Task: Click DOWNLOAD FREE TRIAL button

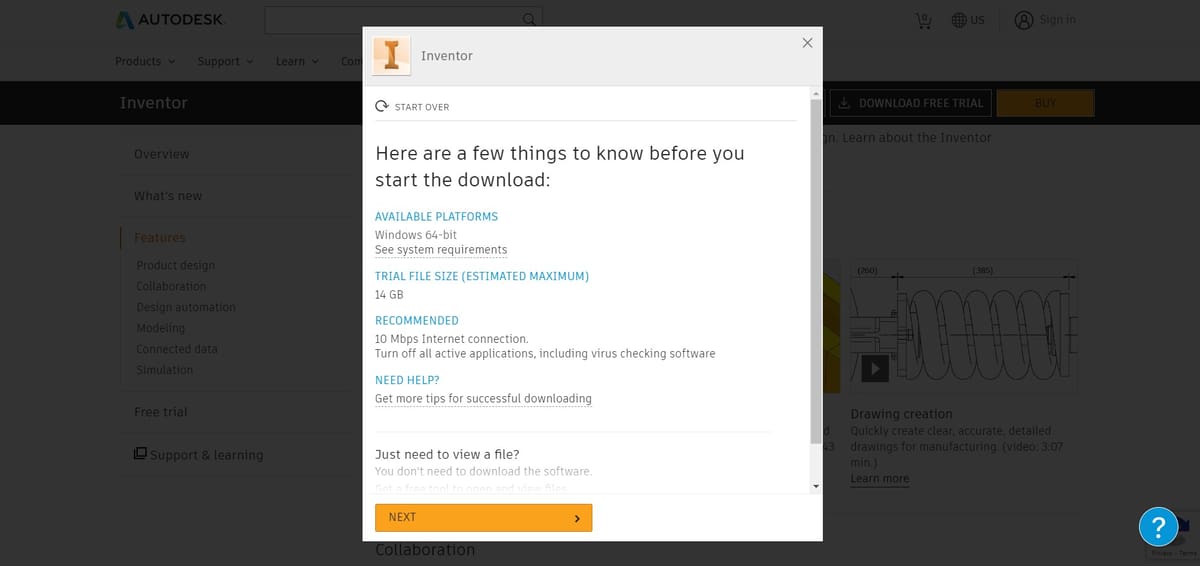Action: tap(911, 103)
